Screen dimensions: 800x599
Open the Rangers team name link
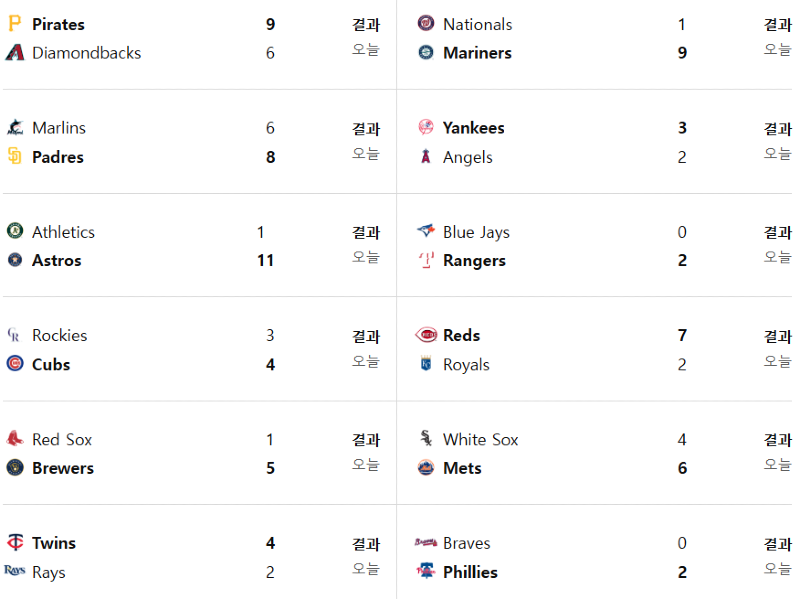pyautogui.click(x=474, y=261)
